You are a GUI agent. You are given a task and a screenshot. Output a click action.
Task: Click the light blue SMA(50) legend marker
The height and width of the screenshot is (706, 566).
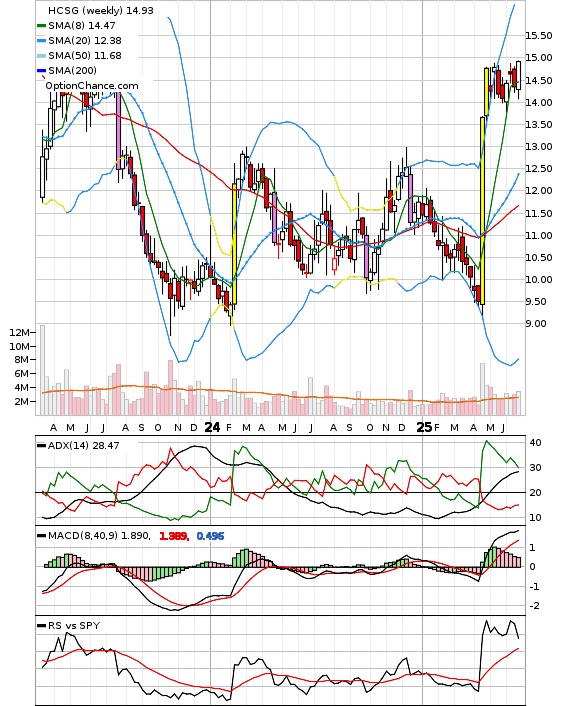41,56
